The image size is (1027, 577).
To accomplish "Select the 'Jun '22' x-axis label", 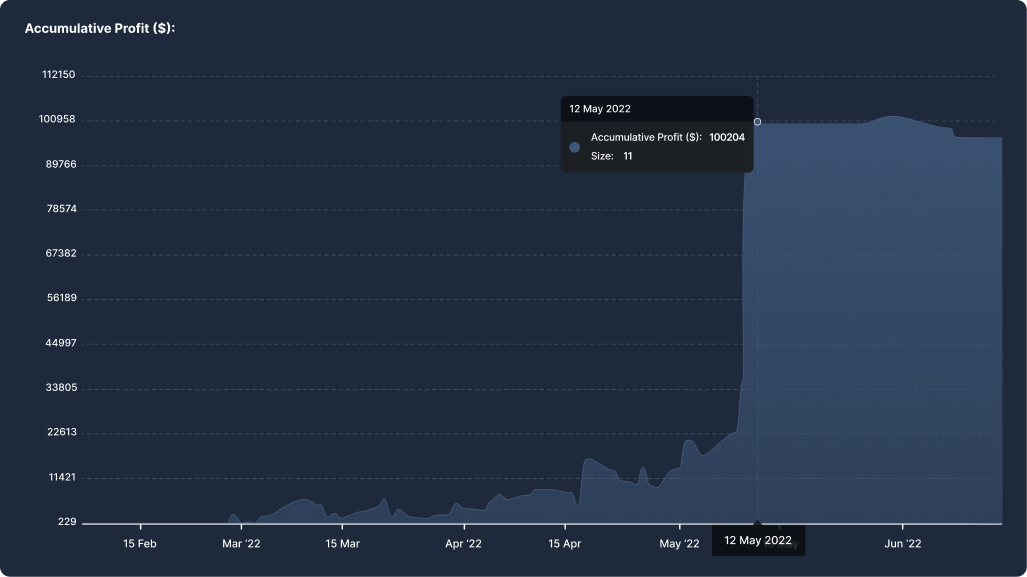I will (902, 544).
